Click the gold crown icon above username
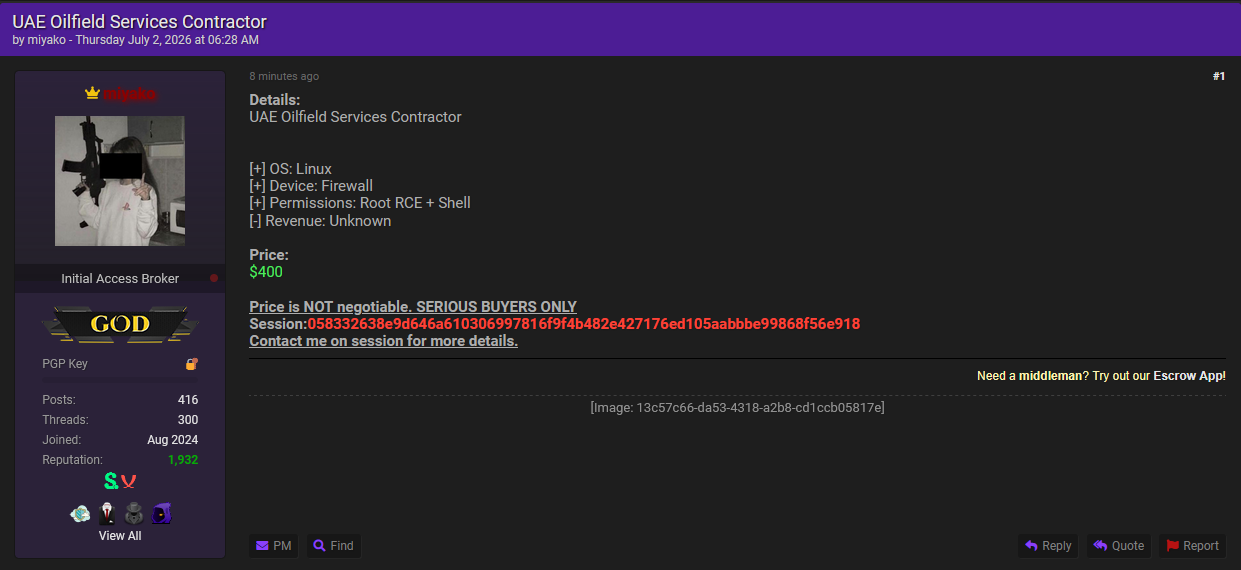This screenshot has height=570, width=1241. pos(93,93)
